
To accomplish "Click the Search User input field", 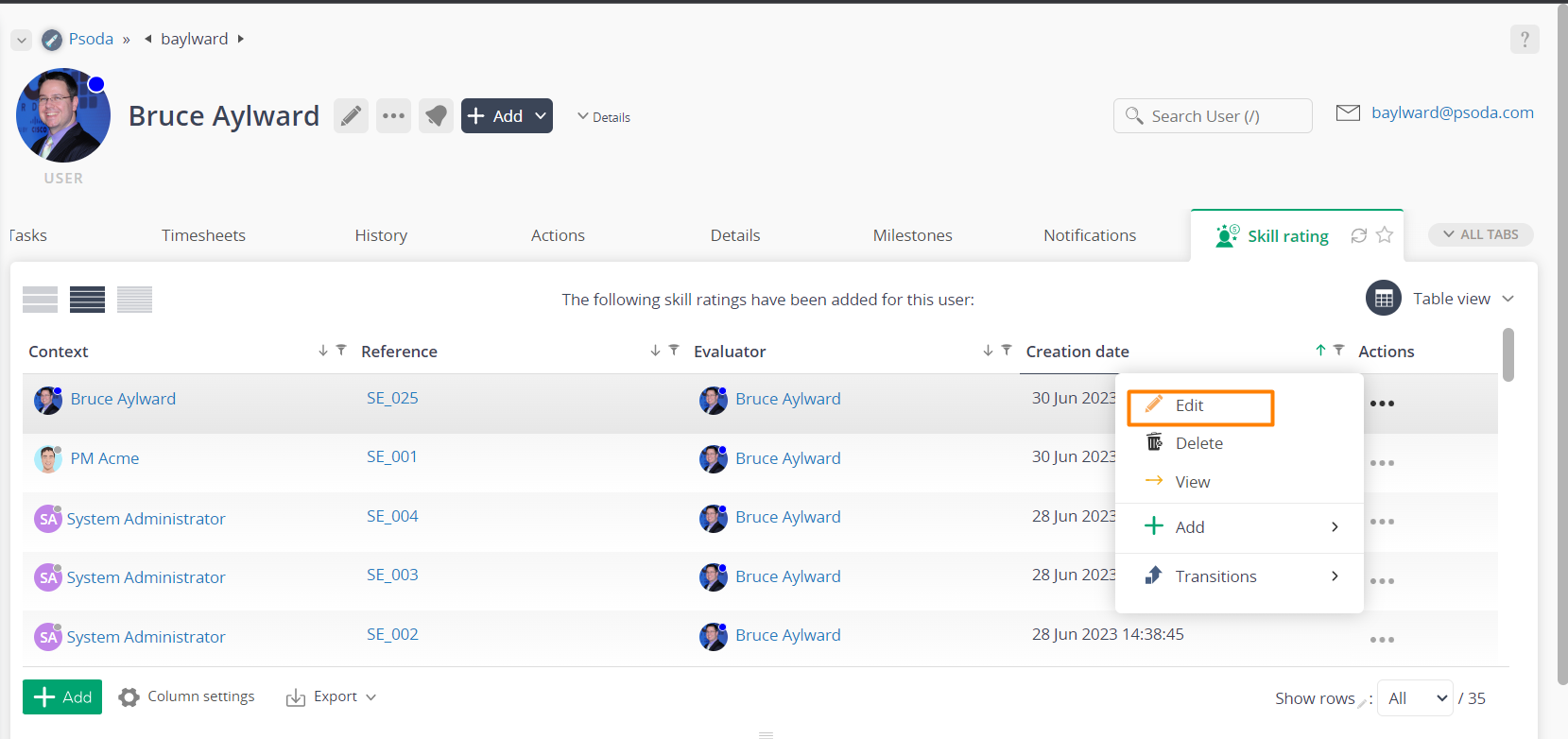I will click(x=1213, y=116).
